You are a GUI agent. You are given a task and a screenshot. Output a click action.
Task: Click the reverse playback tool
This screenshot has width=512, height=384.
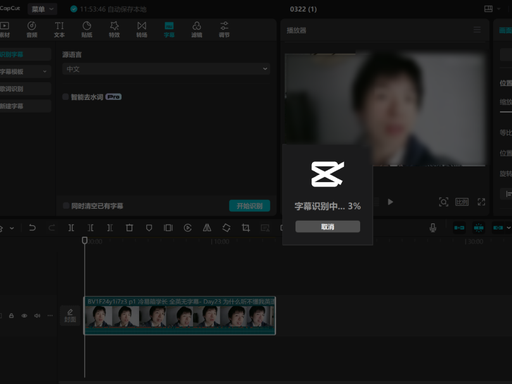(188, 228)
